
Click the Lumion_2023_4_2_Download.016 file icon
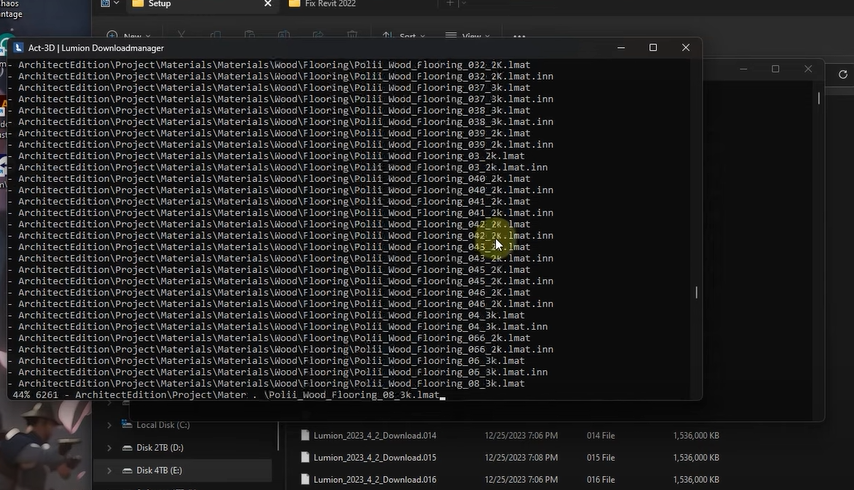coord(306,479)
